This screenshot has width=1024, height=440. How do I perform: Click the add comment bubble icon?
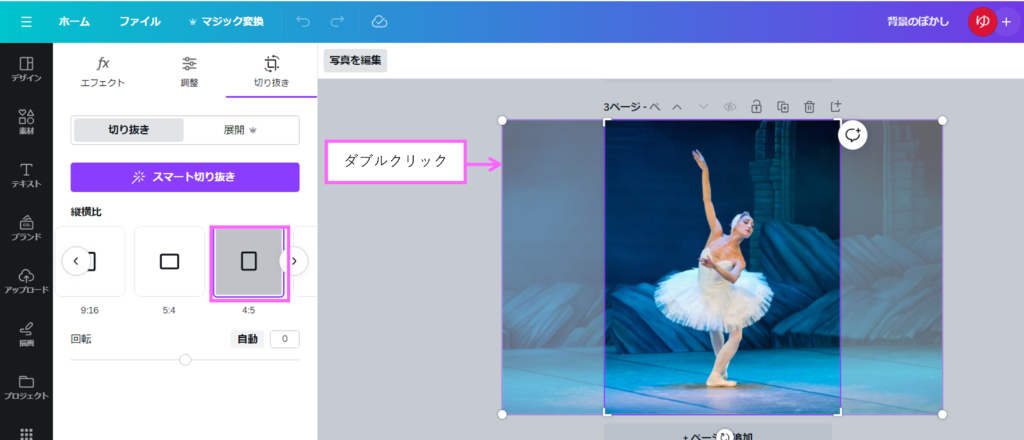point(853,135)
